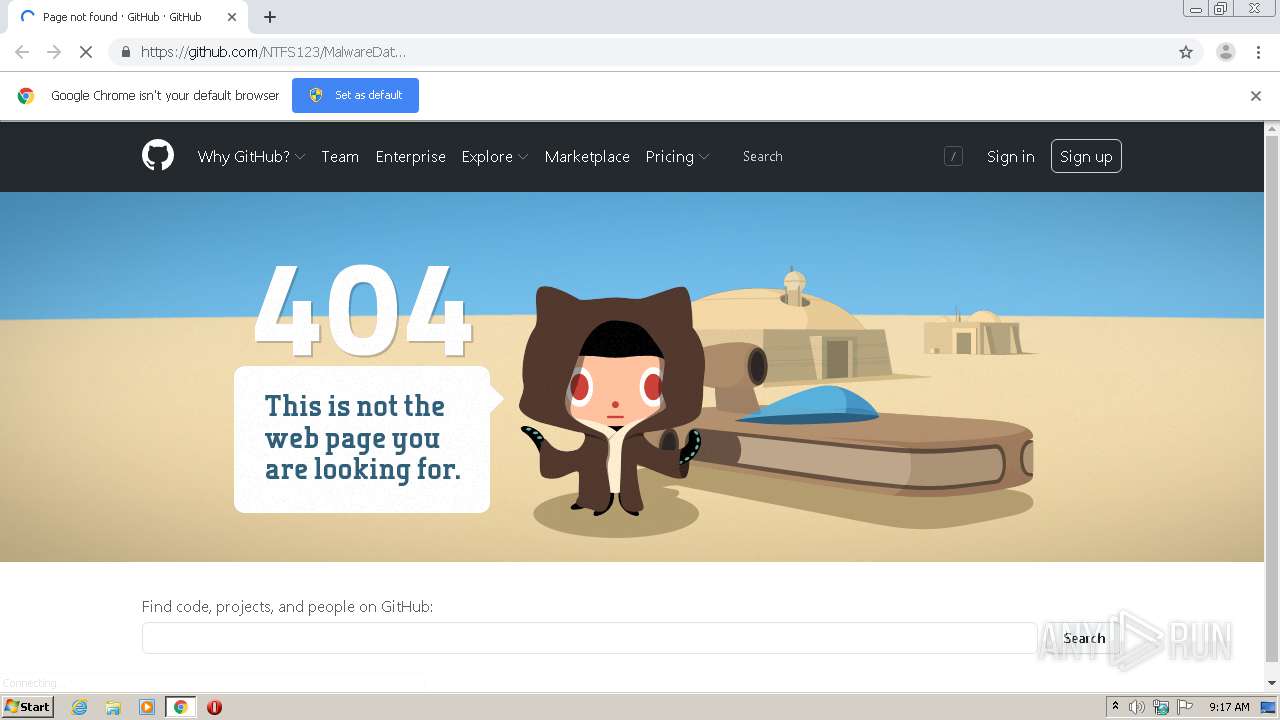
Task: Click the Sign in link
Action: 1010,156
